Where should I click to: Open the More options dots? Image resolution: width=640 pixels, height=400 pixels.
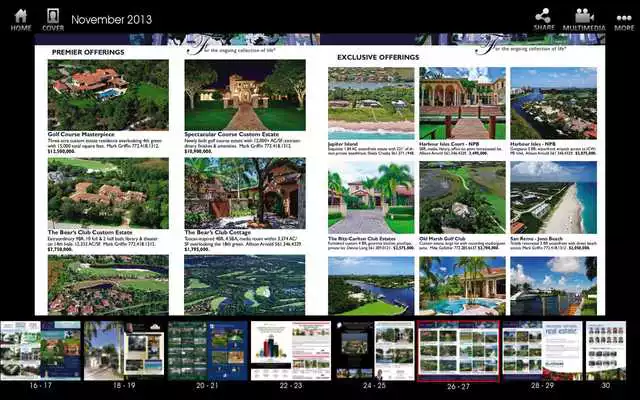(624, 23)
